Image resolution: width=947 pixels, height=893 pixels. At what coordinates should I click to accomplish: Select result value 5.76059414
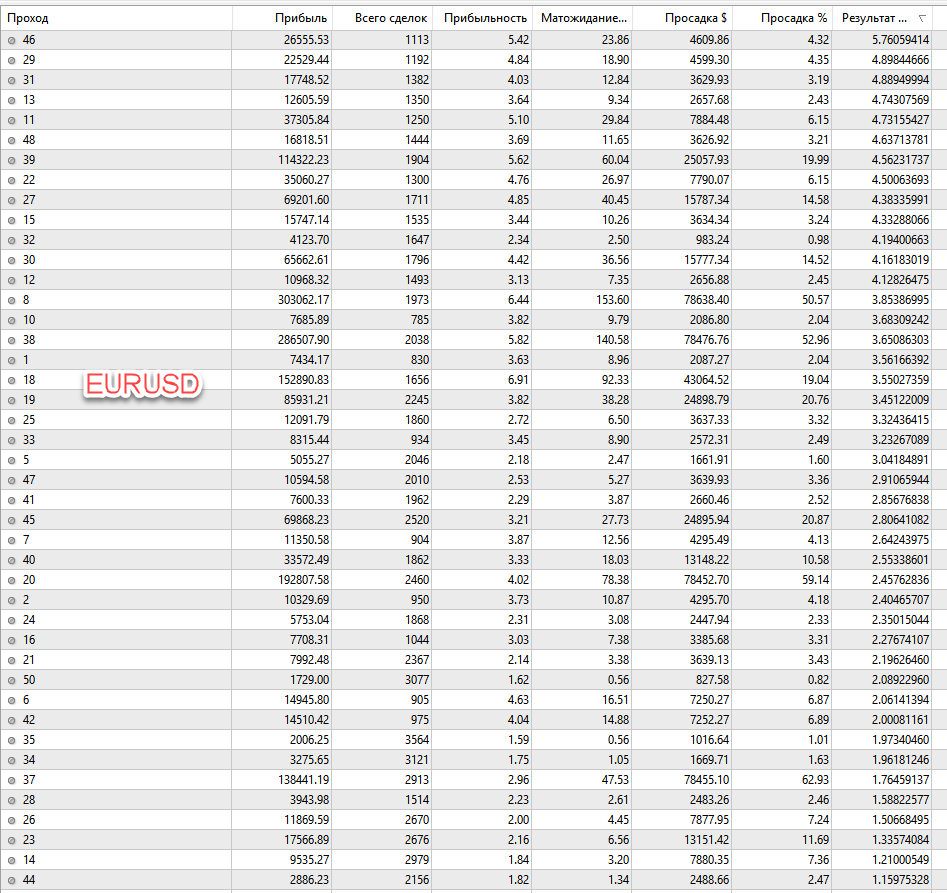click(x=900, y=40)
